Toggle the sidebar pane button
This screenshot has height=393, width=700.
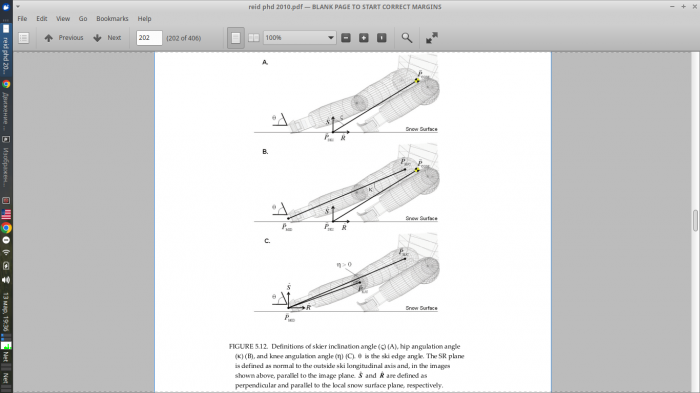click(x=24, y=38)
